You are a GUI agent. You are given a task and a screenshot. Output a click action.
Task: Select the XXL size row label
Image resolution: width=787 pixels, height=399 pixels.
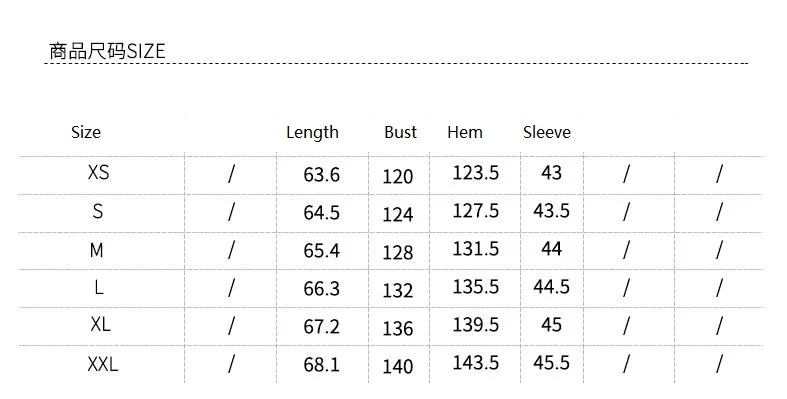(x=103, y=364)
